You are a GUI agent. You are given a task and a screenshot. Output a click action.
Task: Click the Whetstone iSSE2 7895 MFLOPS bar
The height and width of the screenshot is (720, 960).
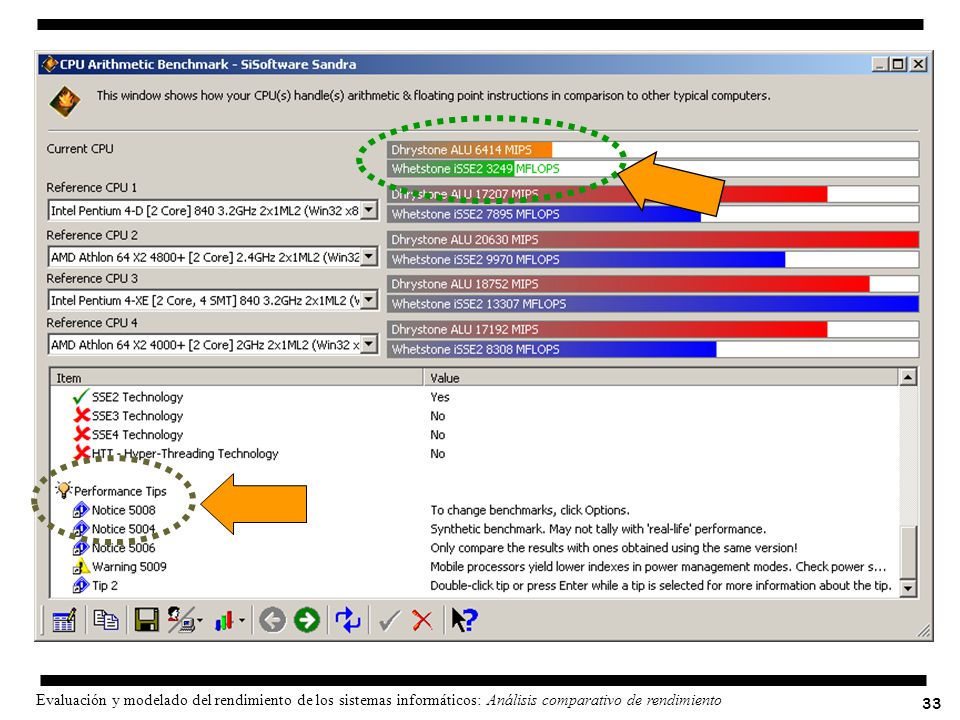(x=653, y=214)
